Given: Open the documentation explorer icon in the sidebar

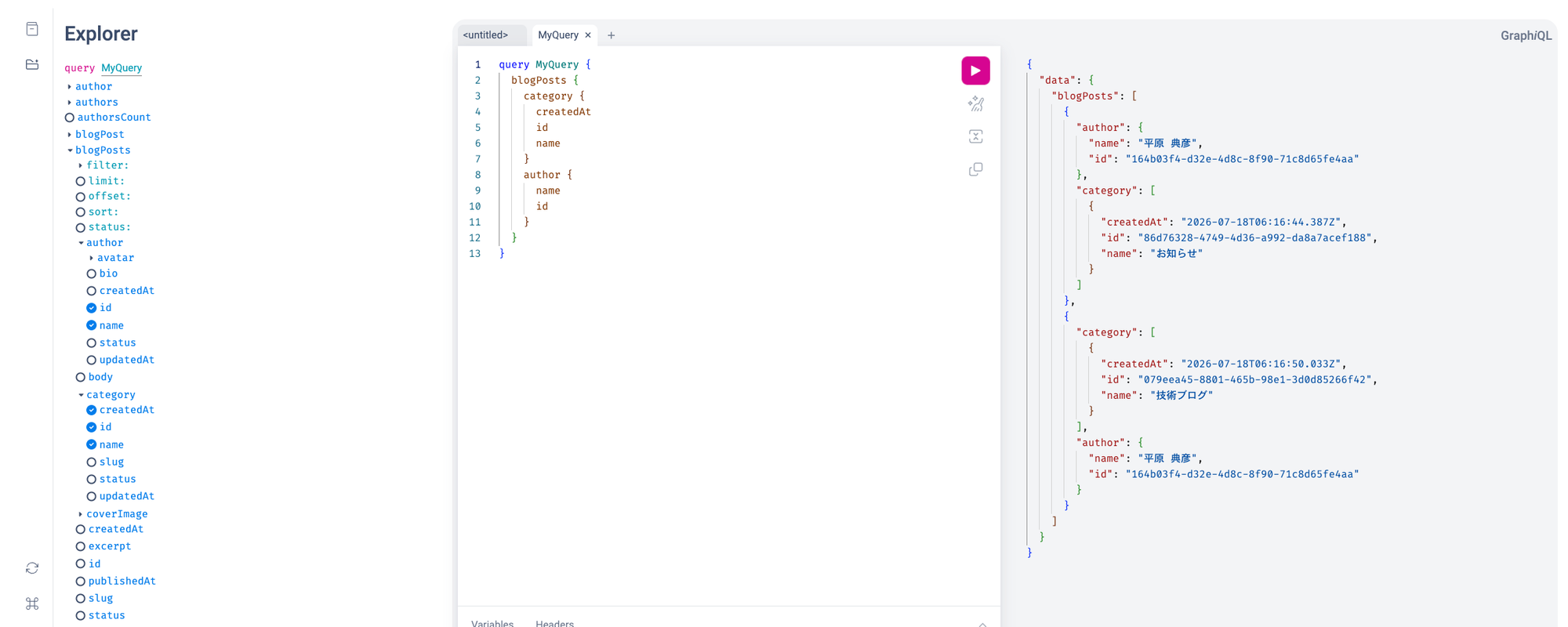Looking at the screenshot, I should [32, 29].
